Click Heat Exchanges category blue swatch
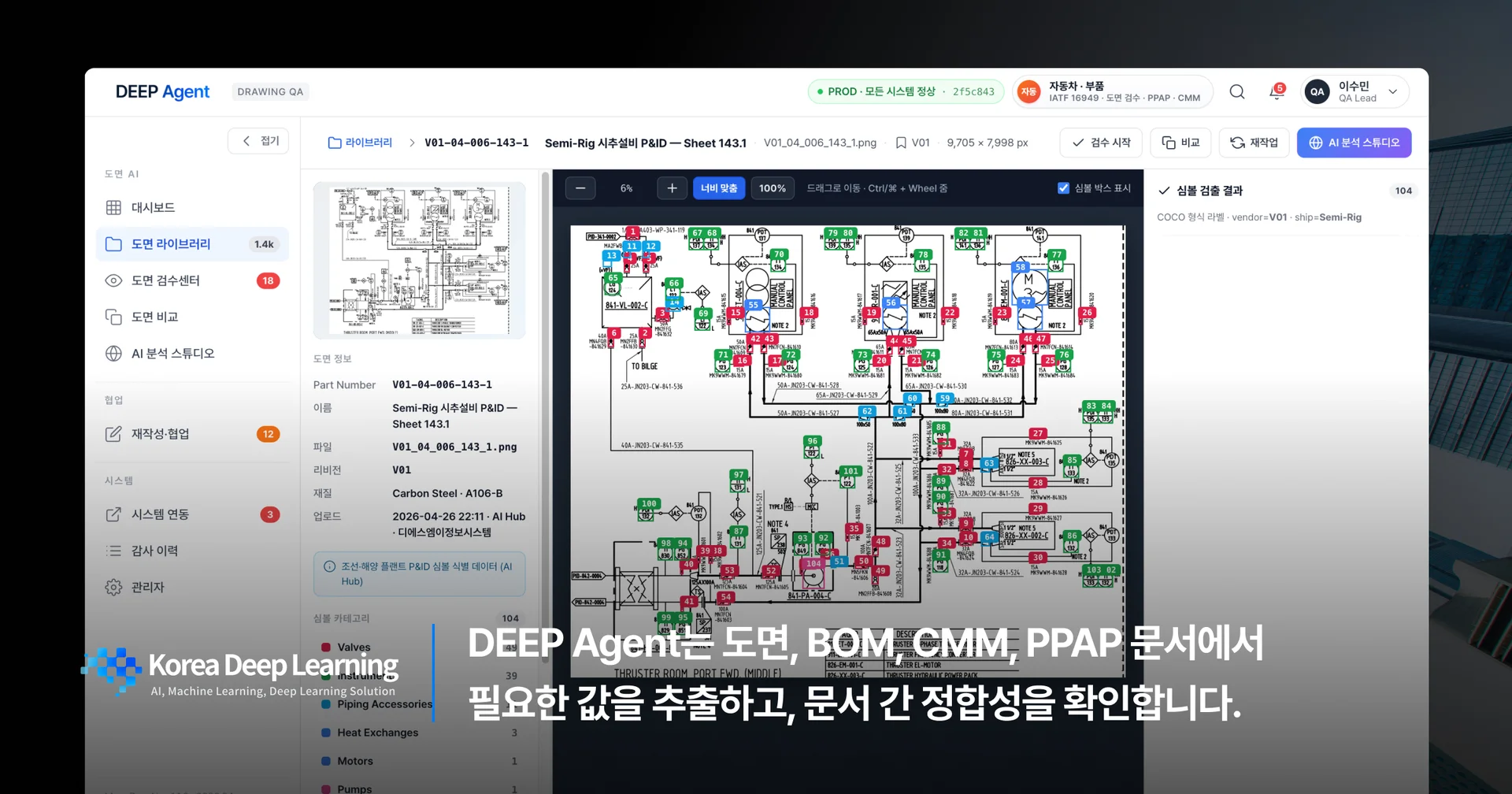This screenshot has width=1512, height=794. coord(326,733)
